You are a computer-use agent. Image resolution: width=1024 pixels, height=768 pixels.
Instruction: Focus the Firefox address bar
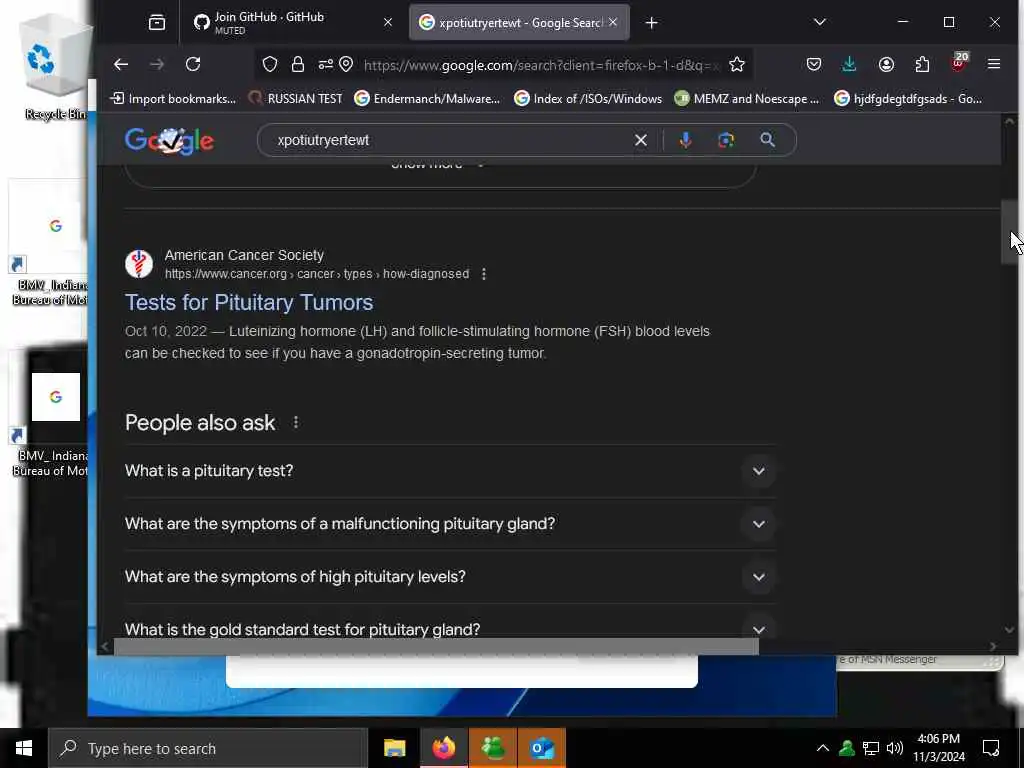point(541,65)
